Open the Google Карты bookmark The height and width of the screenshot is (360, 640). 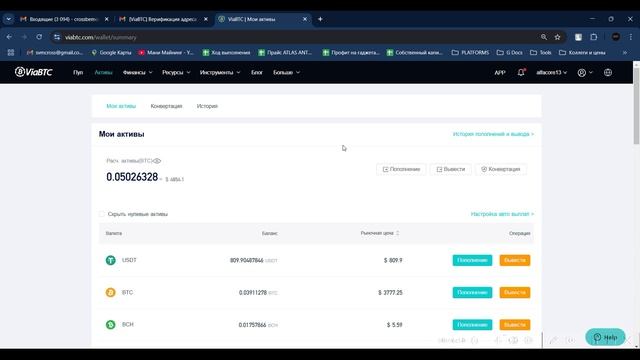tap(111, 53)
